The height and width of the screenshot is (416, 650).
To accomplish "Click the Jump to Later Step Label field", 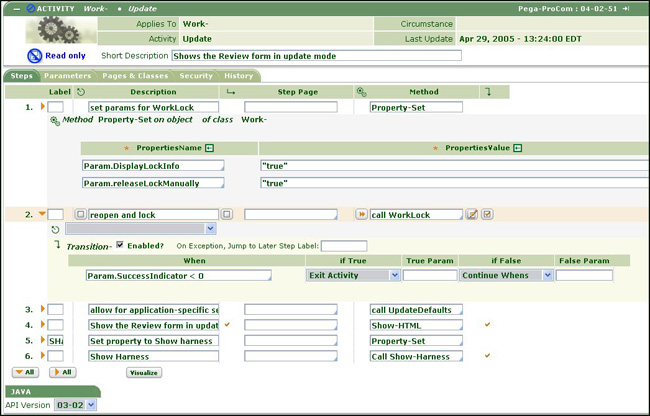I will pos(344,246).
